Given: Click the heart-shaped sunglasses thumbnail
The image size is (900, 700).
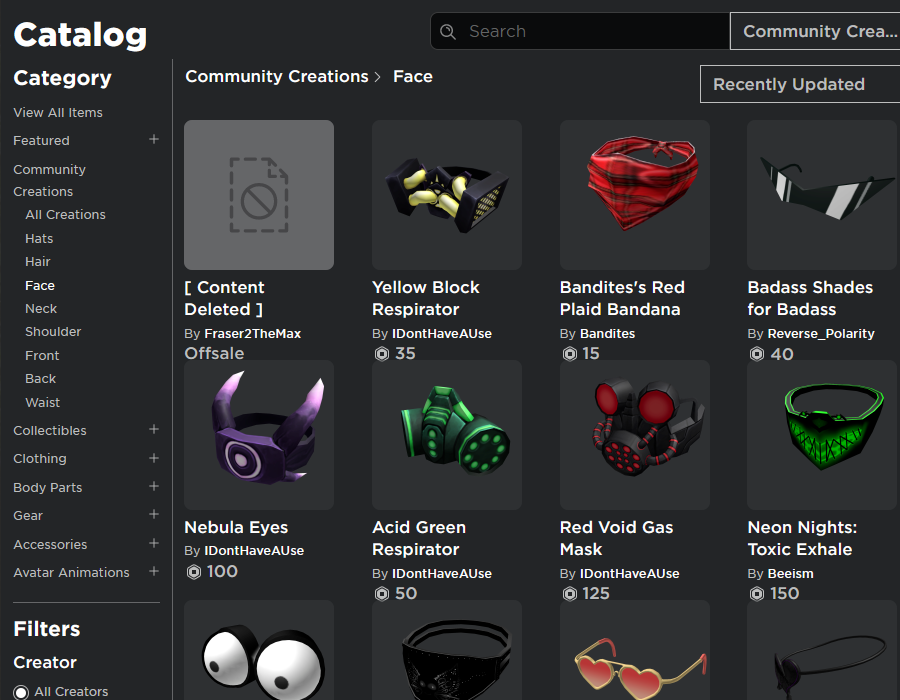Looking at the screenshot, I should 635,650.
